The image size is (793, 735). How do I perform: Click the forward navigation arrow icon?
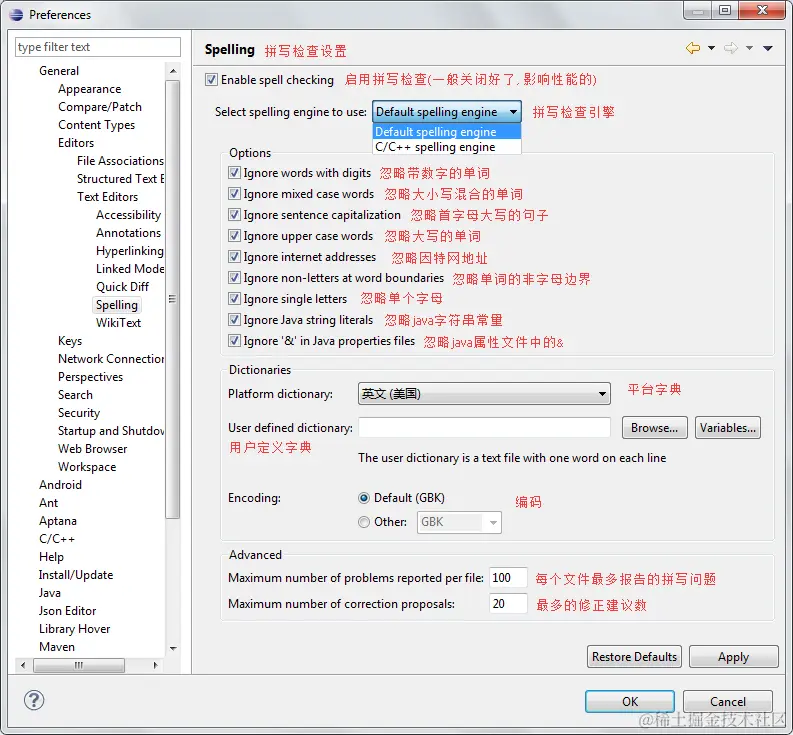[x=731, y=48]
